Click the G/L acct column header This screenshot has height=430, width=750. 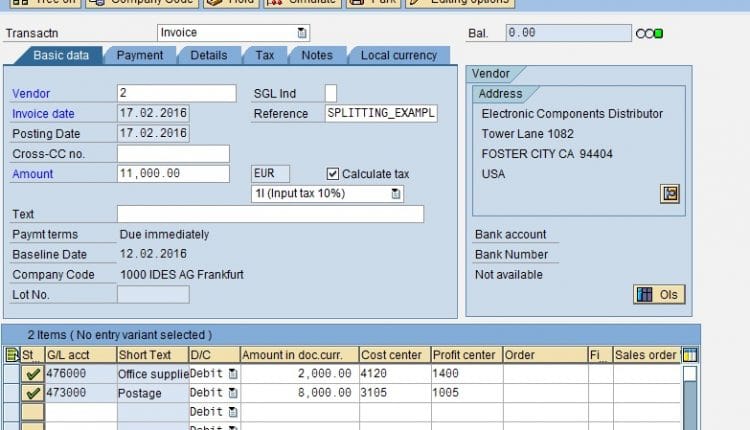(81, 355)
